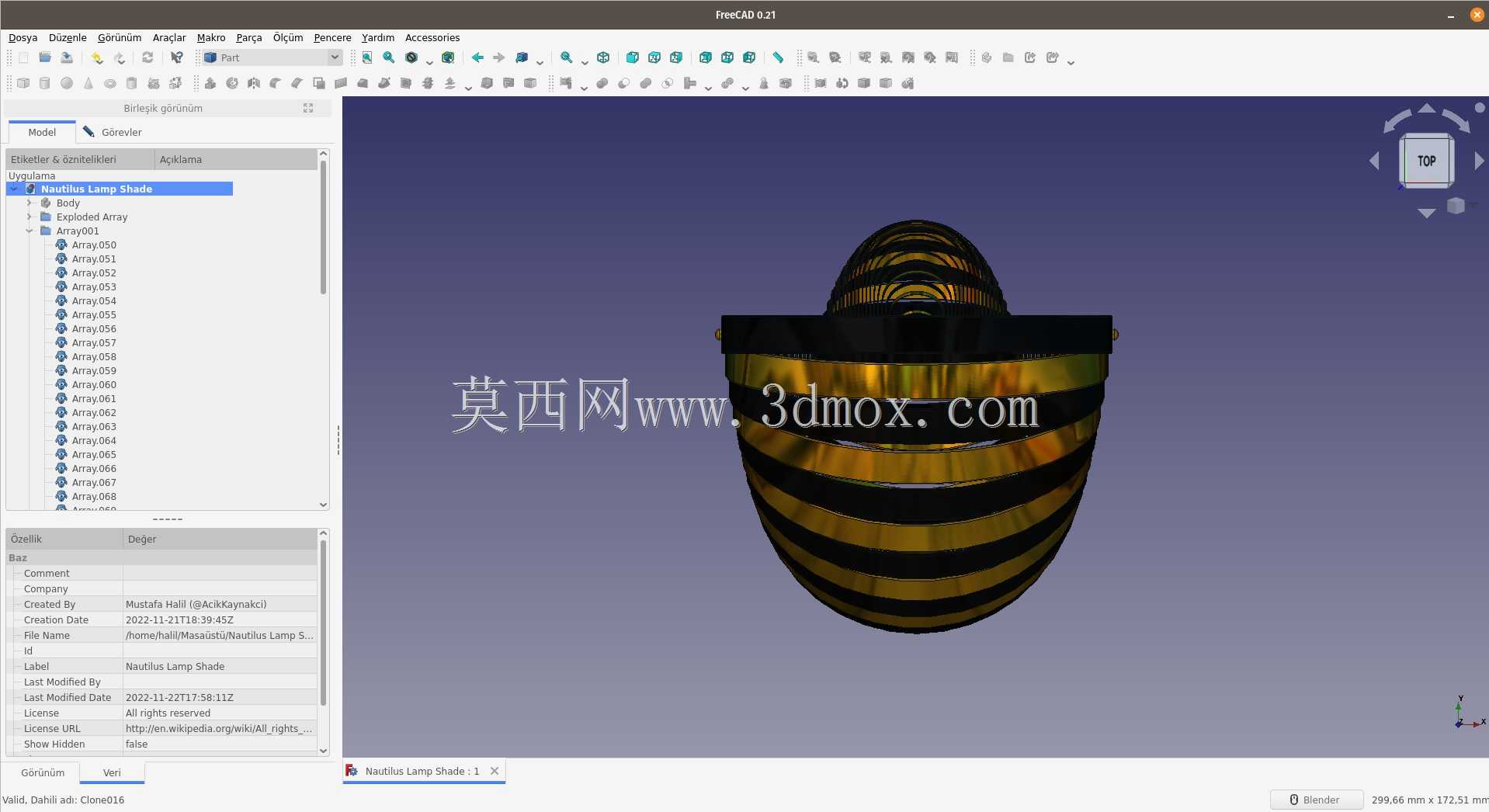Click the License URL wikipedia value
The width and height of the screenshot is (1489, 812).
click(220, 728)
